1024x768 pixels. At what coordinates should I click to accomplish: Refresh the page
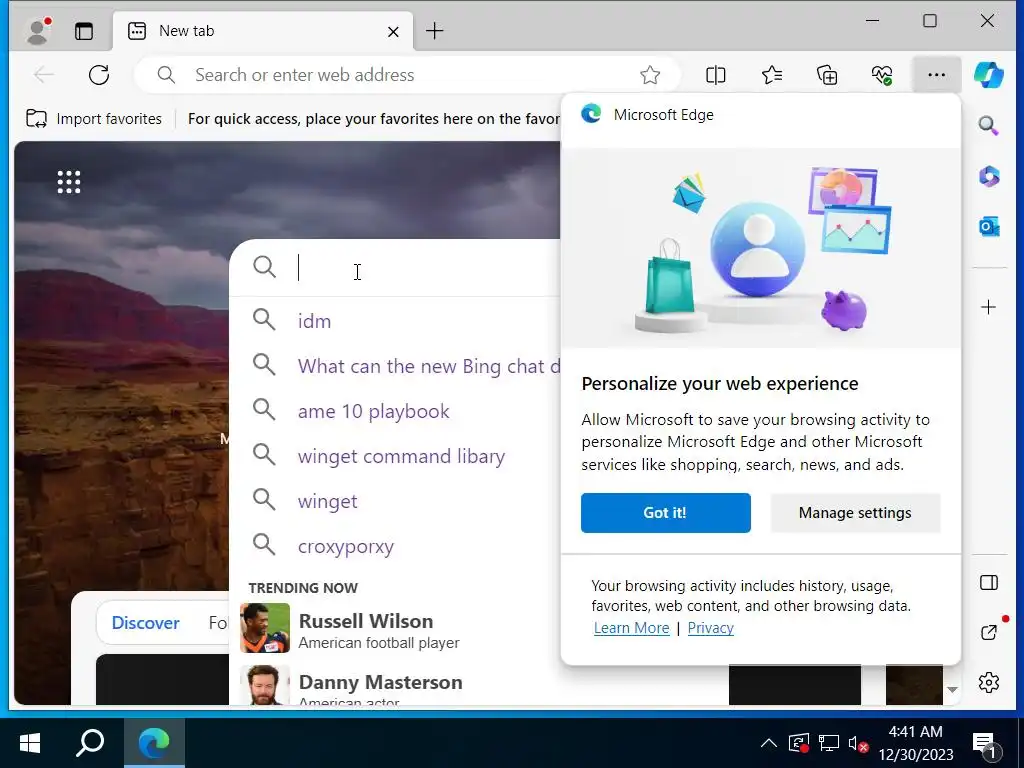99,75
